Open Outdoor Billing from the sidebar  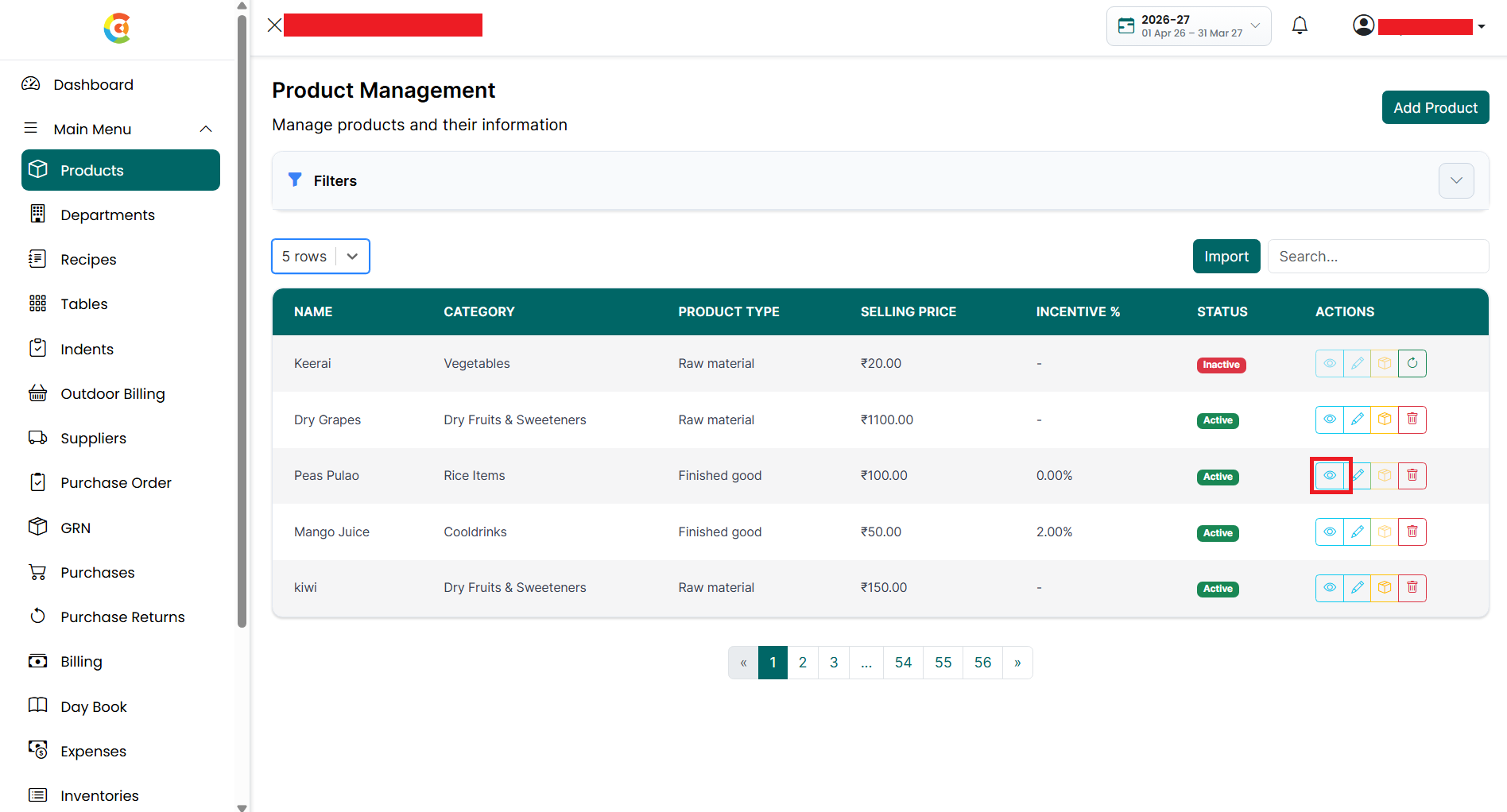click(x=121, y=394)
